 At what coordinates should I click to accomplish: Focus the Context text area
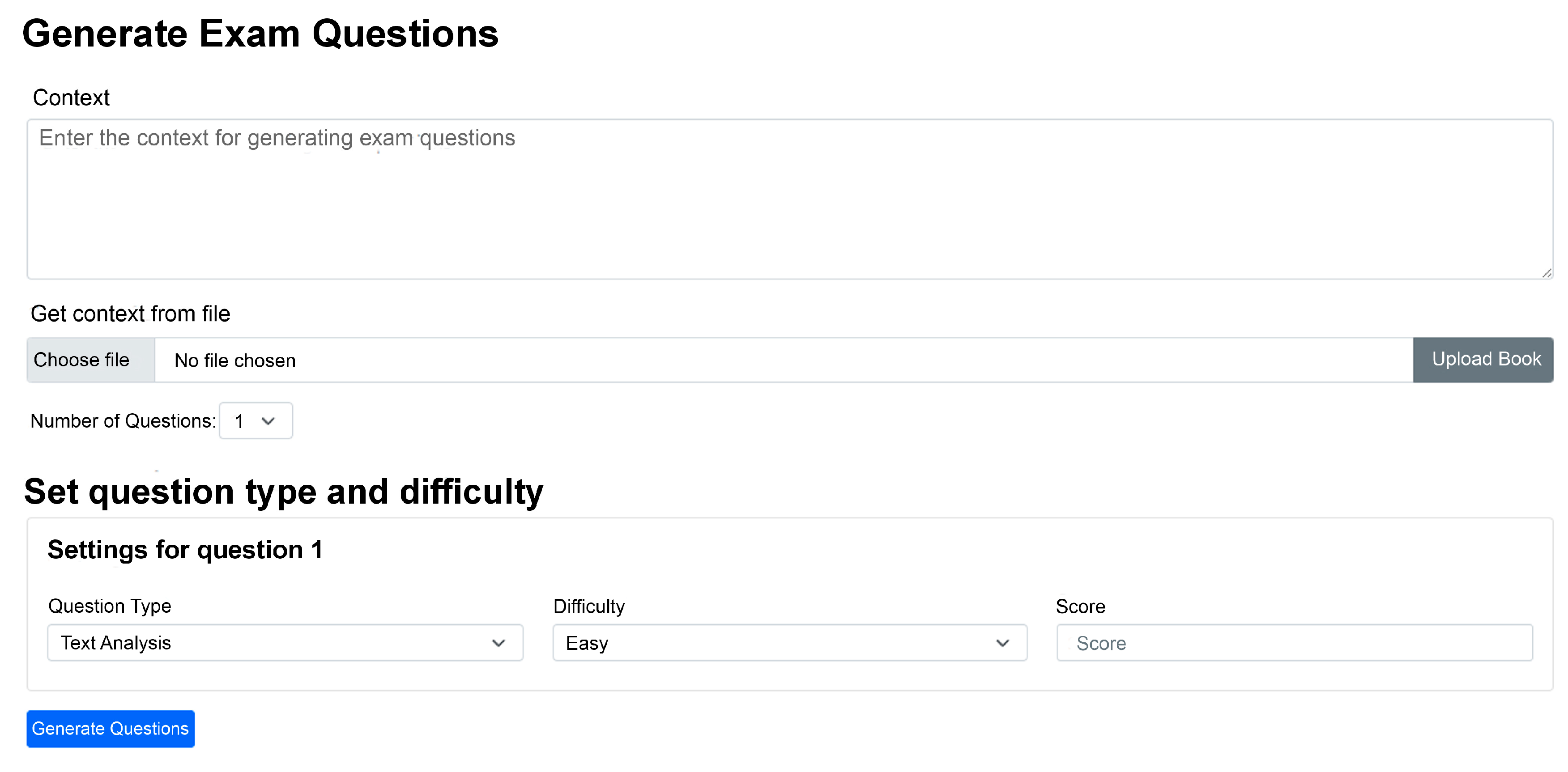point(789,199)
